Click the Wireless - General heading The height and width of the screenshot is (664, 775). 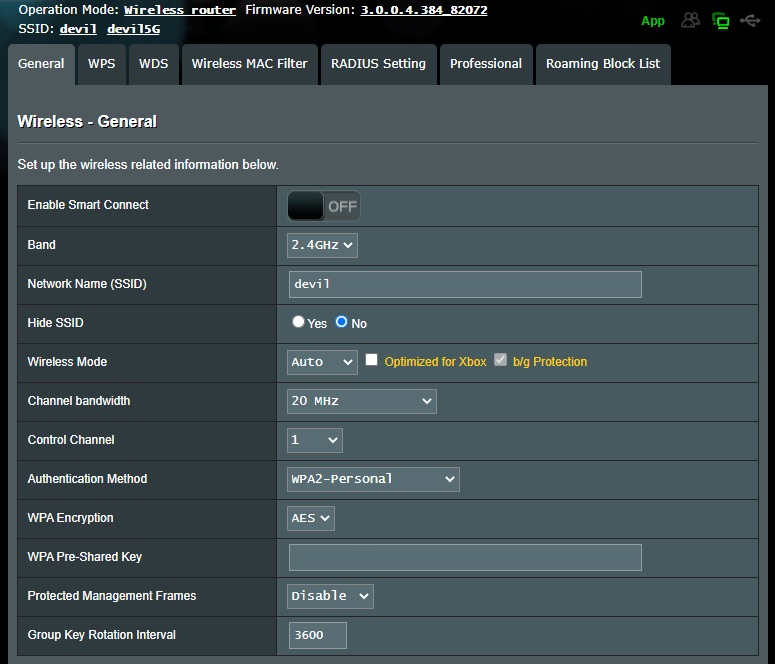(x=87, y=122)
